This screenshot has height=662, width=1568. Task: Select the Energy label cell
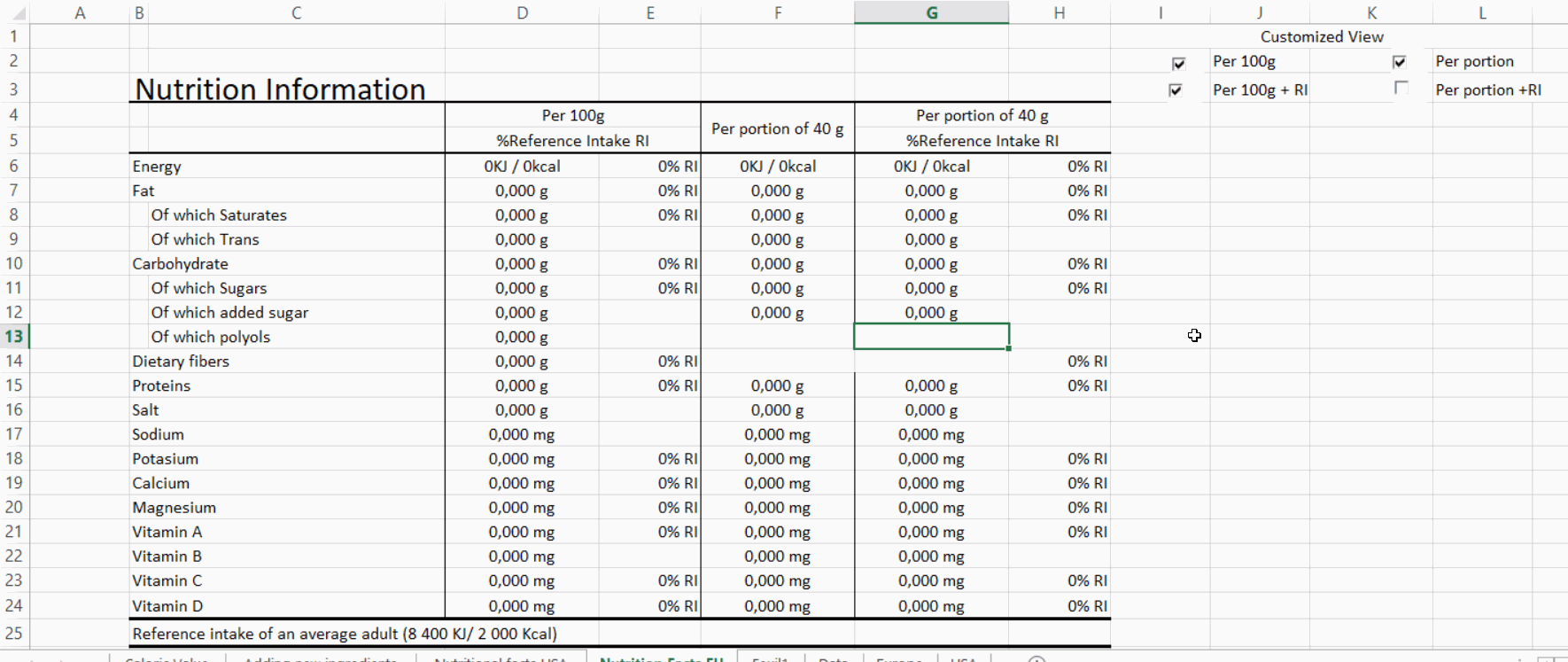(157, 167)
